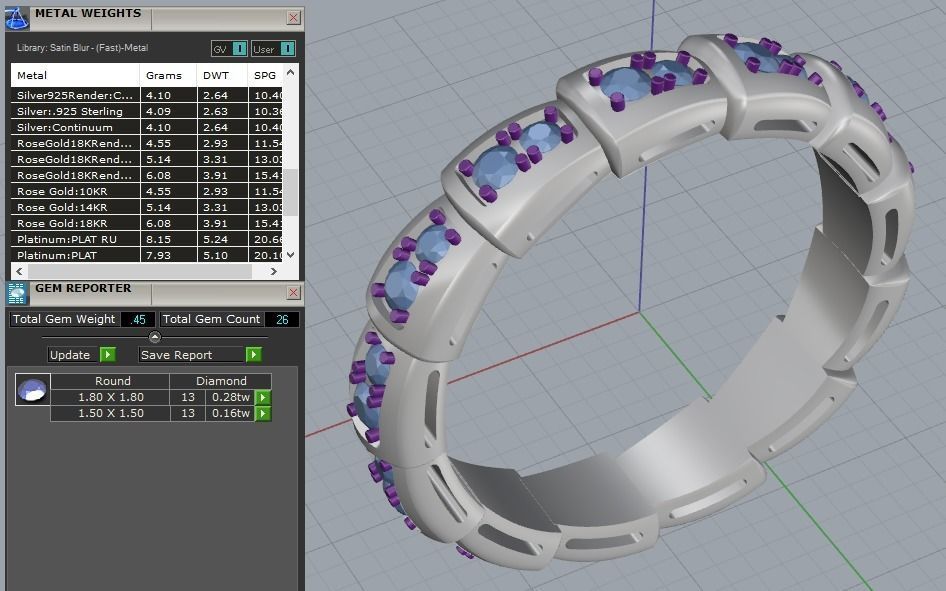Select RoseGold18KRend... row with 6.08 grams
This screenshot has width=946, height=591.
point(147,175)
